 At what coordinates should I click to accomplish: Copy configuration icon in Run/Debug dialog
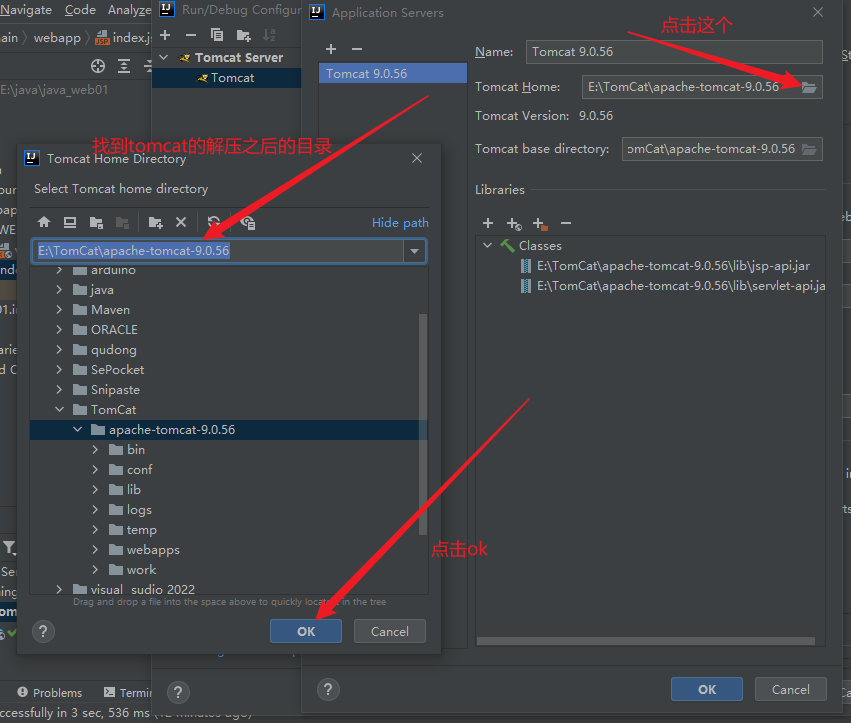[x=217, y=35]
